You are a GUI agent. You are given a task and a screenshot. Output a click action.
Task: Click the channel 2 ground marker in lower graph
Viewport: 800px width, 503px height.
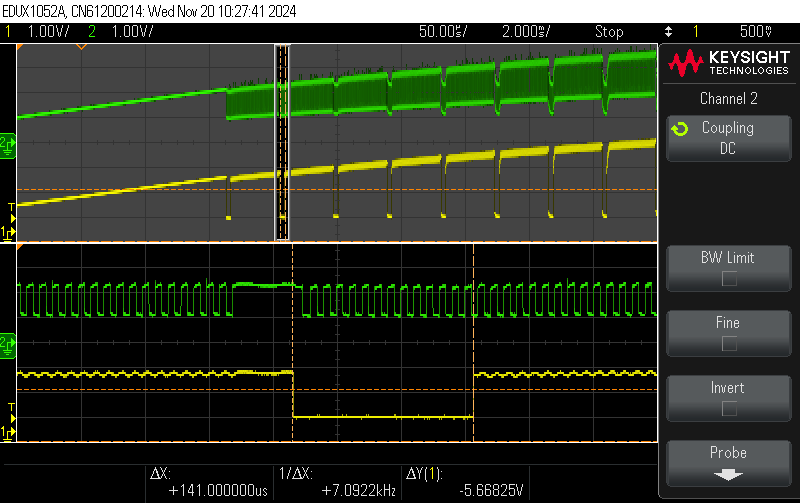pos(7,346)
